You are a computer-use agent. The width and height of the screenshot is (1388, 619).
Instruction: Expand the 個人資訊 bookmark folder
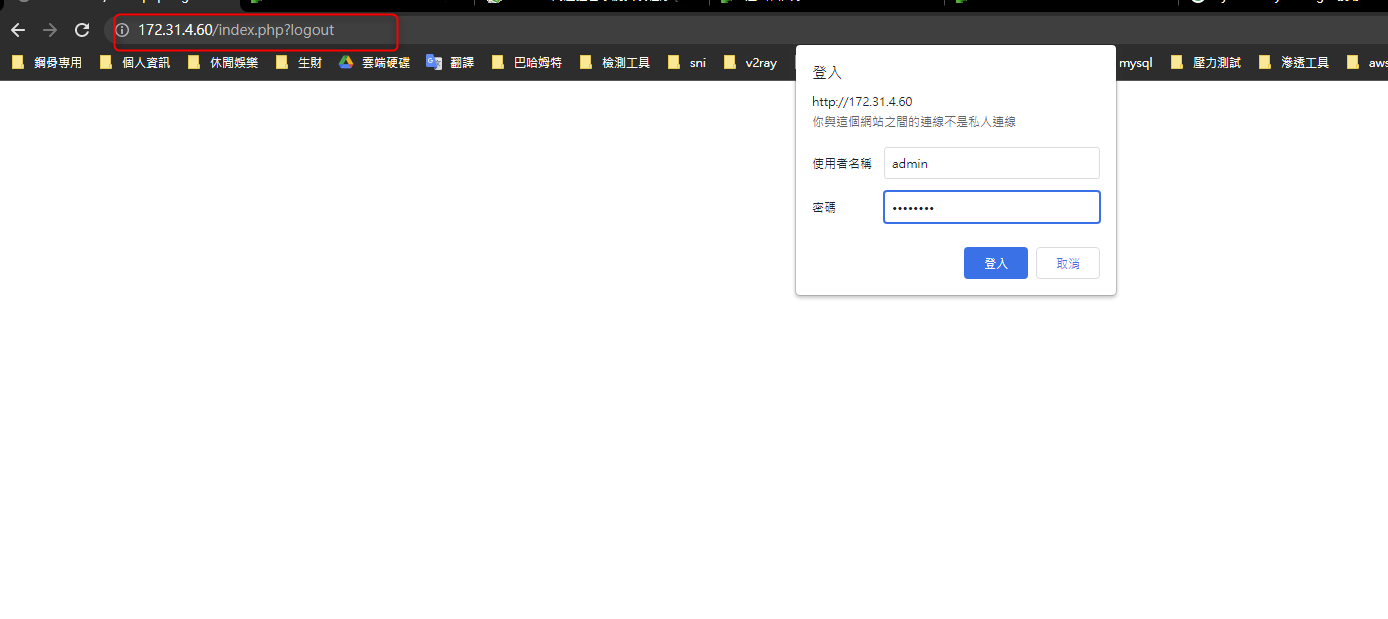[x=135, y=62]
